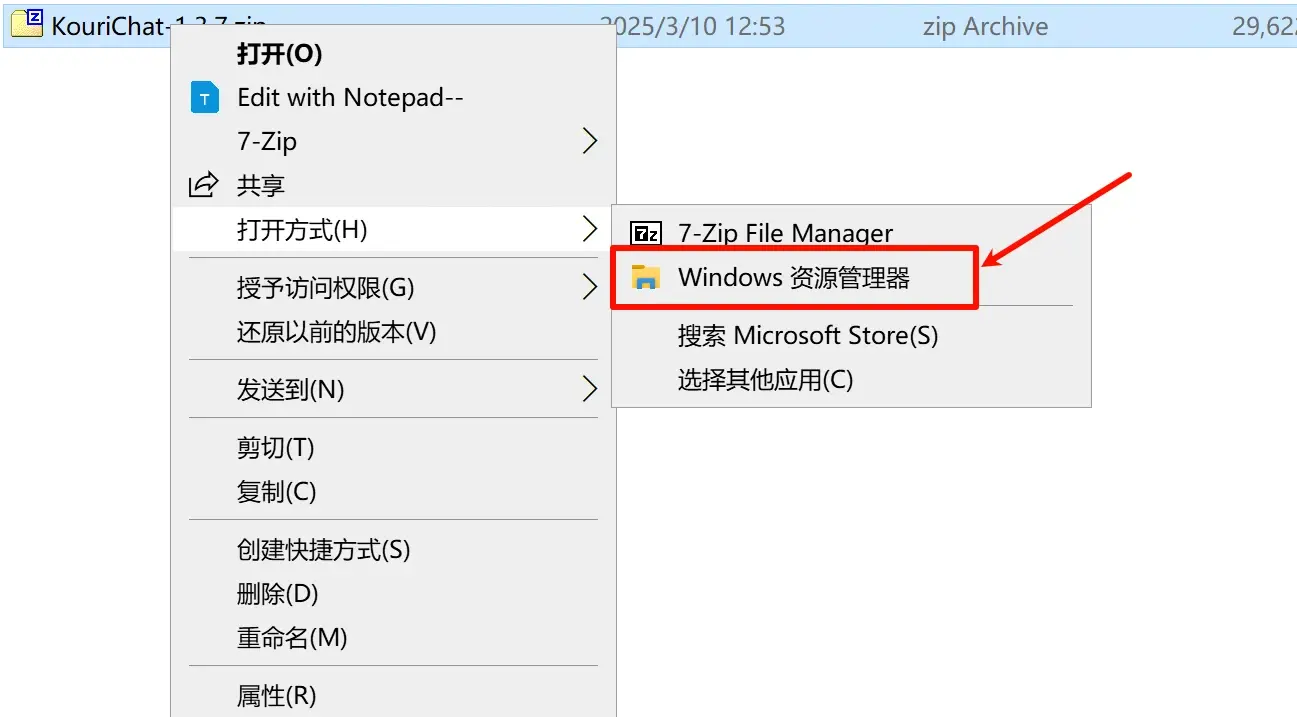Viewport: 1297px width, 717px height.
Task: Expand the 发送到(N) submenu arrow
Action: point(589,390)
